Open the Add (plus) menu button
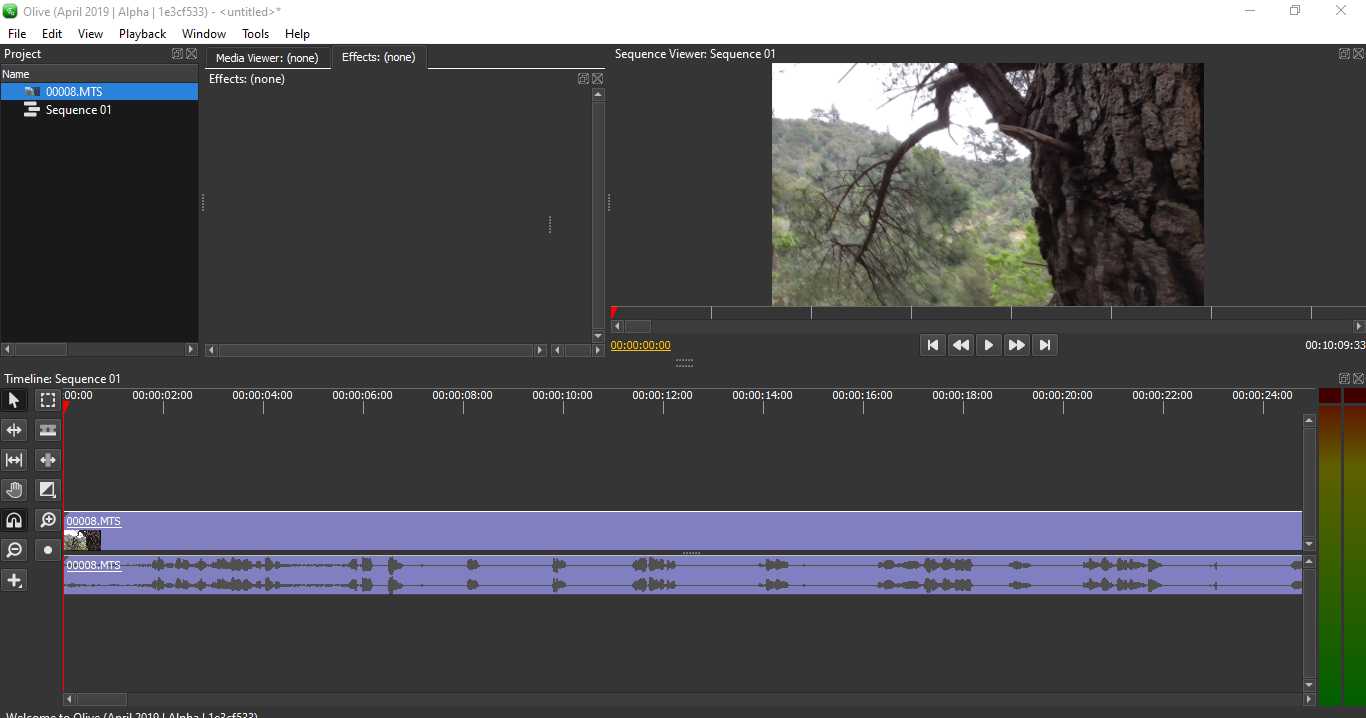This screenshot has height=718, width=1366. click(14, 580)
